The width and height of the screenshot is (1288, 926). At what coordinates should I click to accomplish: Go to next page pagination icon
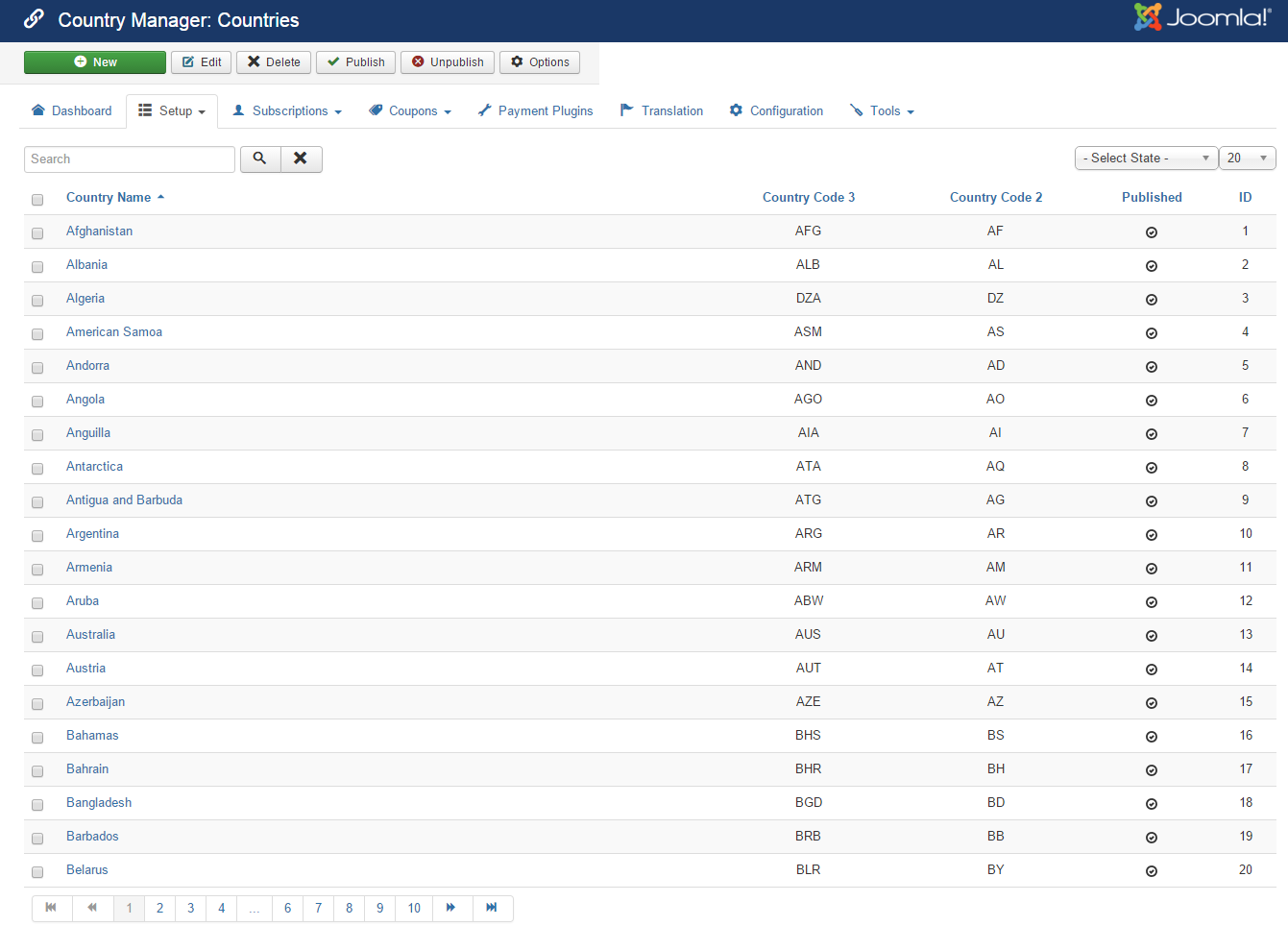[451, 908]
